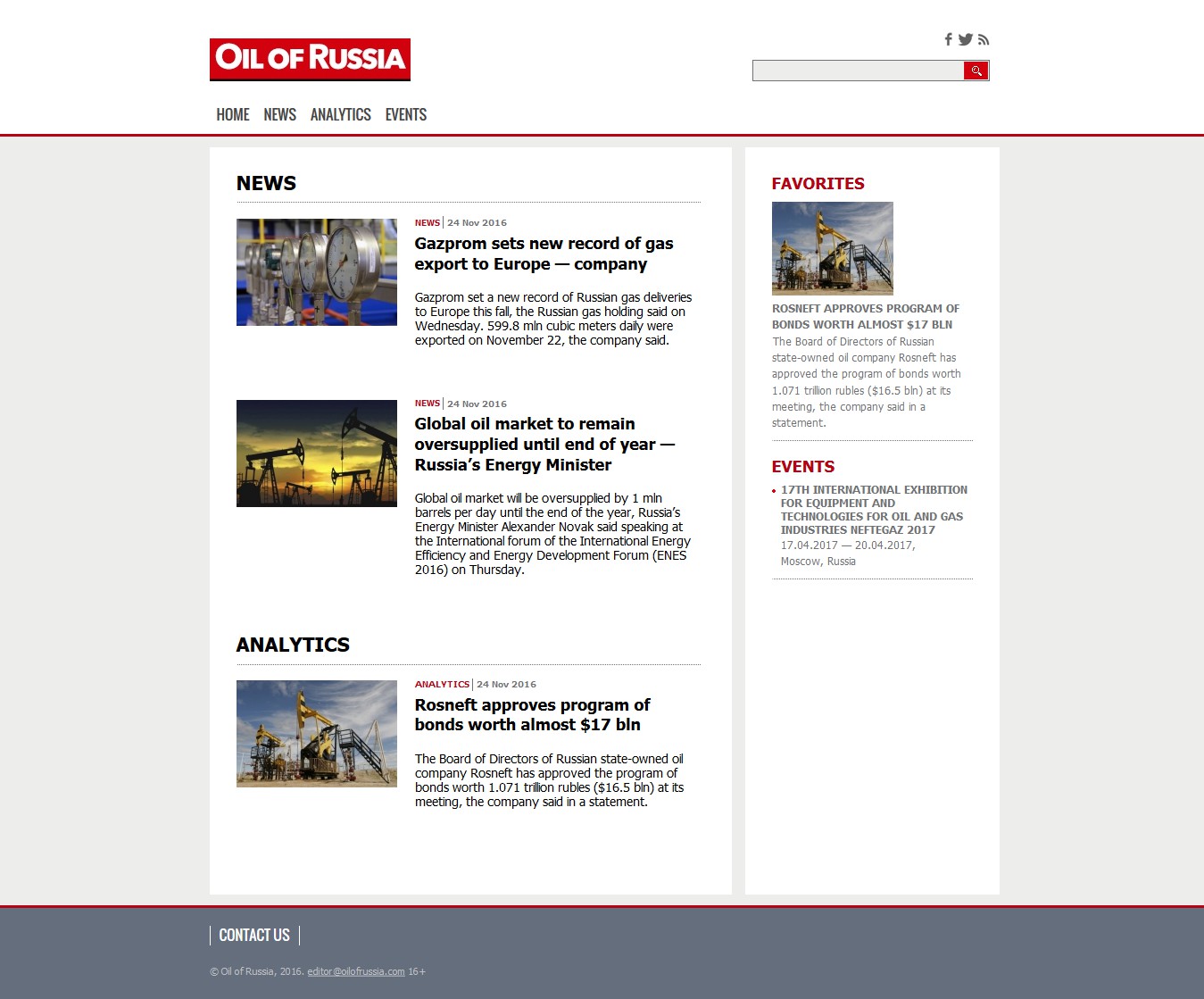Viewport: 1204px width, 999px height.
Task: Click the Analytics oil rig thumbnail
Action: [x=317, y=734]
